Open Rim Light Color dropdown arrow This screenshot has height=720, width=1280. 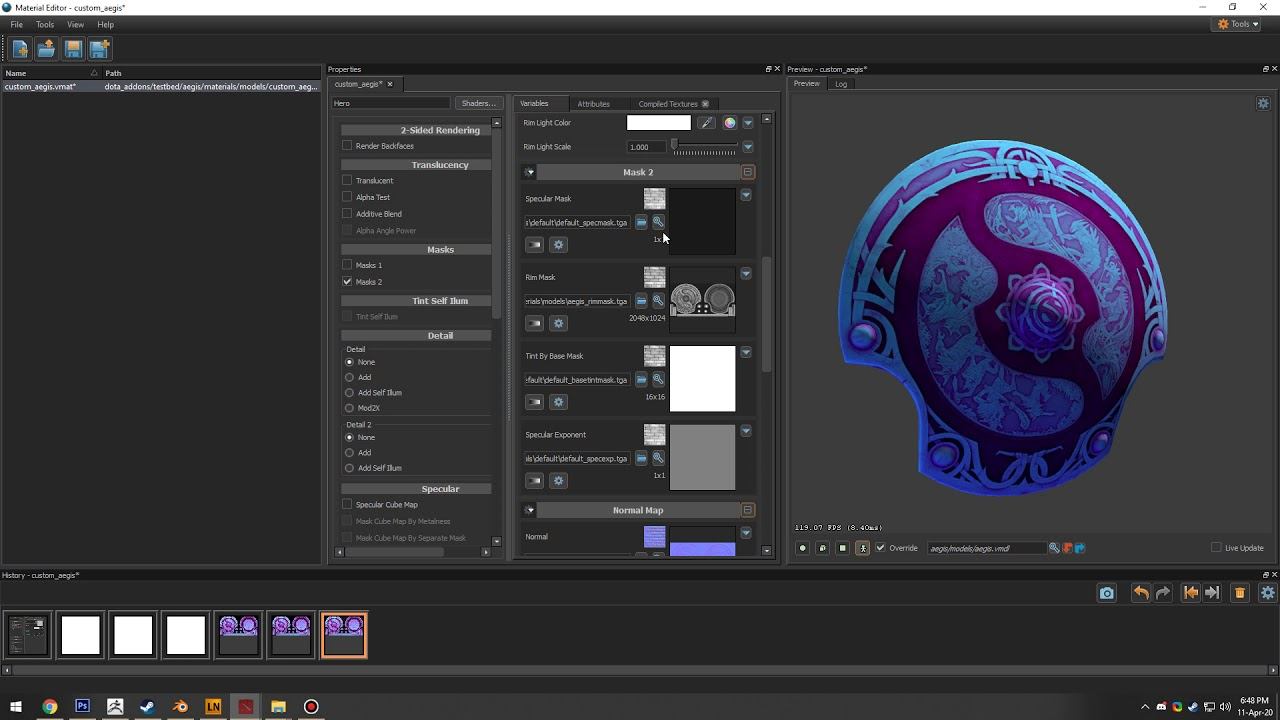pos(747,123)
